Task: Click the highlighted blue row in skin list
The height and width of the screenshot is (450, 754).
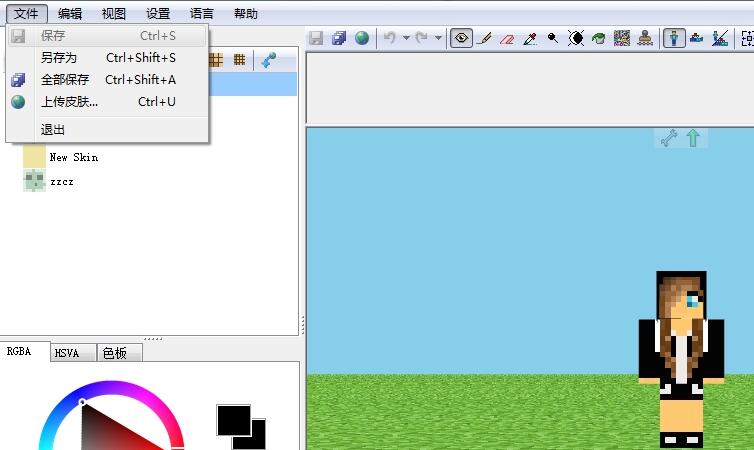Action: click(x=252, y=84)
